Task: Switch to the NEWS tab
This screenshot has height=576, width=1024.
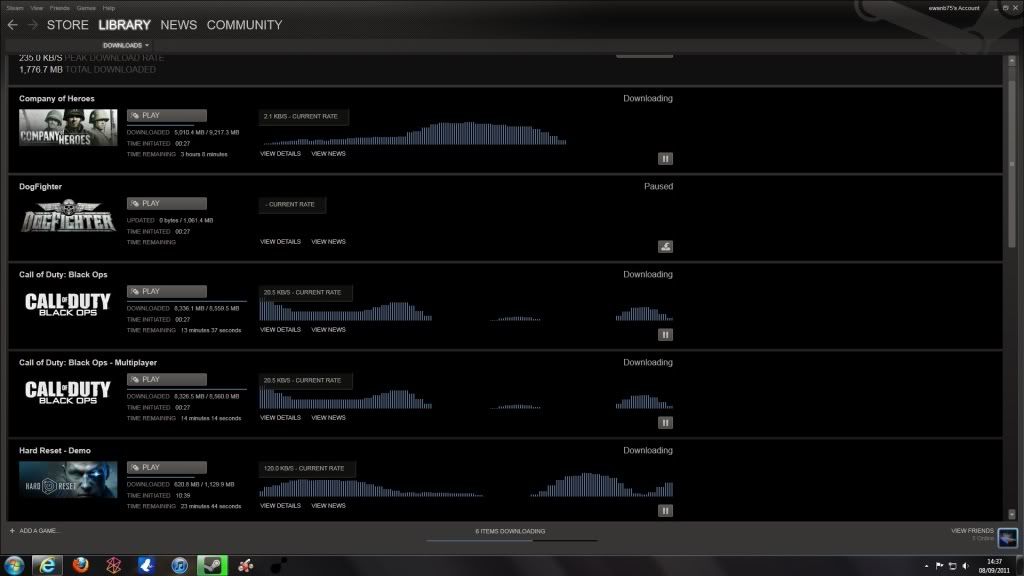Action: pyautogui.click(x=178, y=25)
